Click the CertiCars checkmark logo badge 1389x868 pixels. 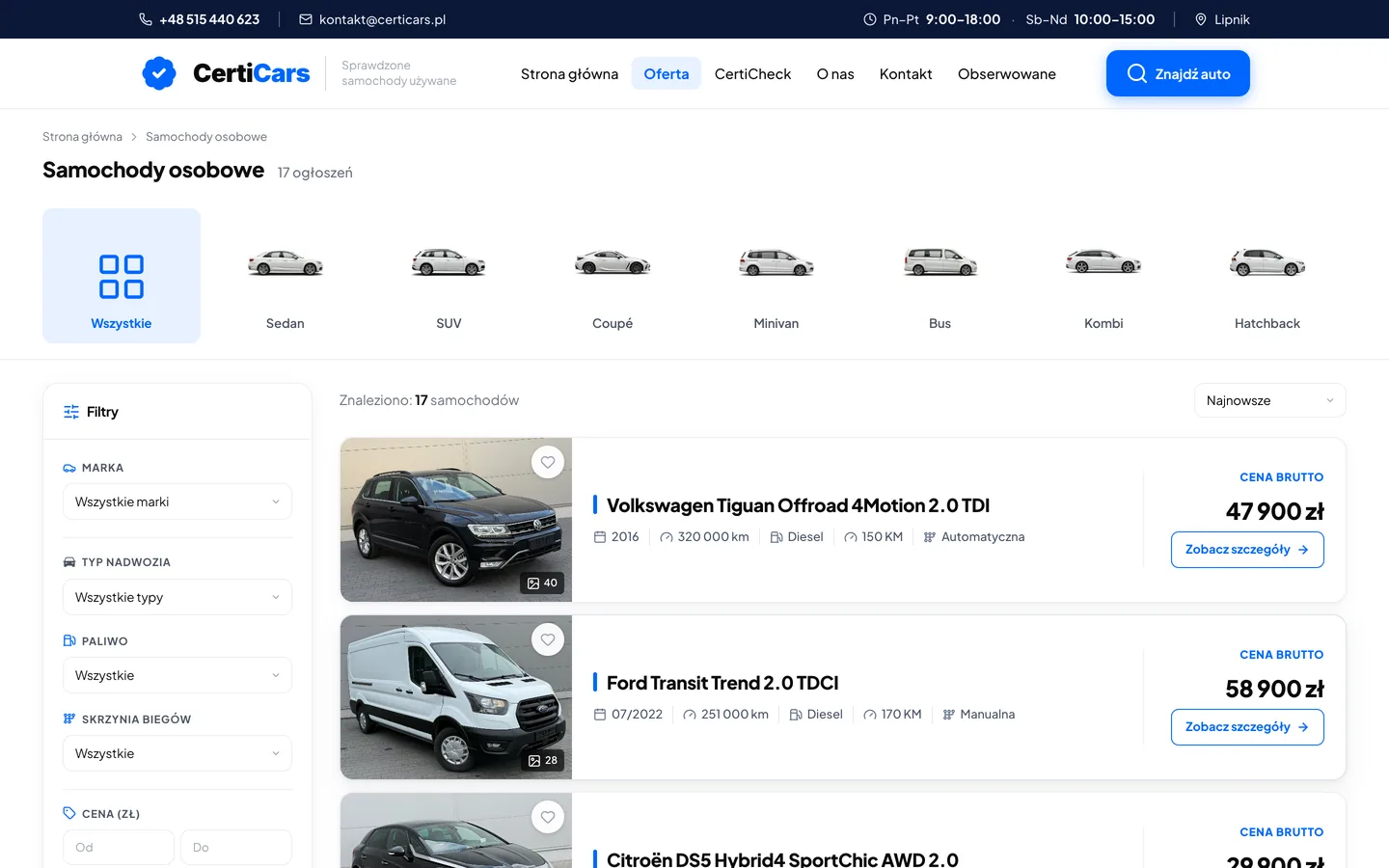coord(159,73)
